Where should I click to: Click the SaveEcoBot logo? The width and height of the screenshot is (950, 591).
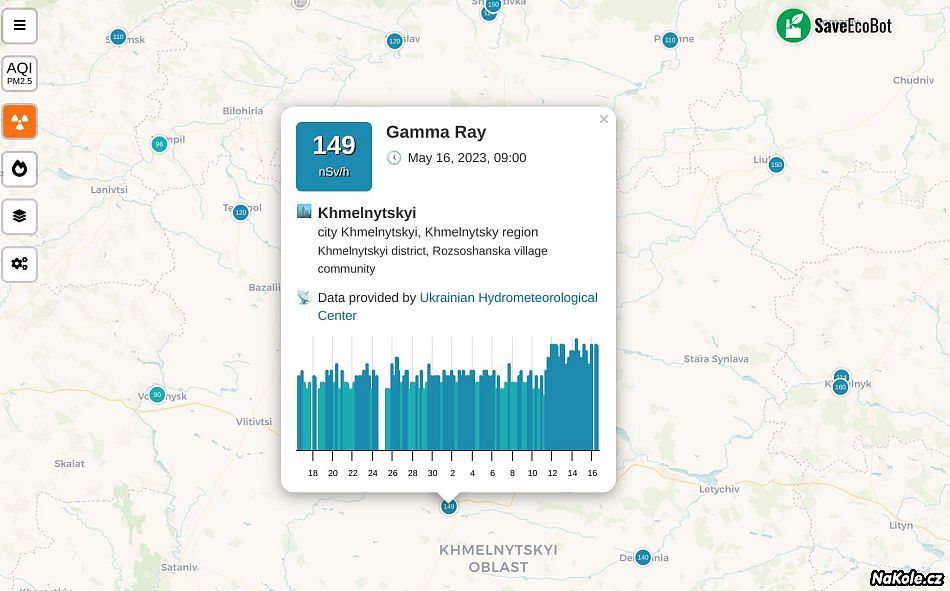834,26
